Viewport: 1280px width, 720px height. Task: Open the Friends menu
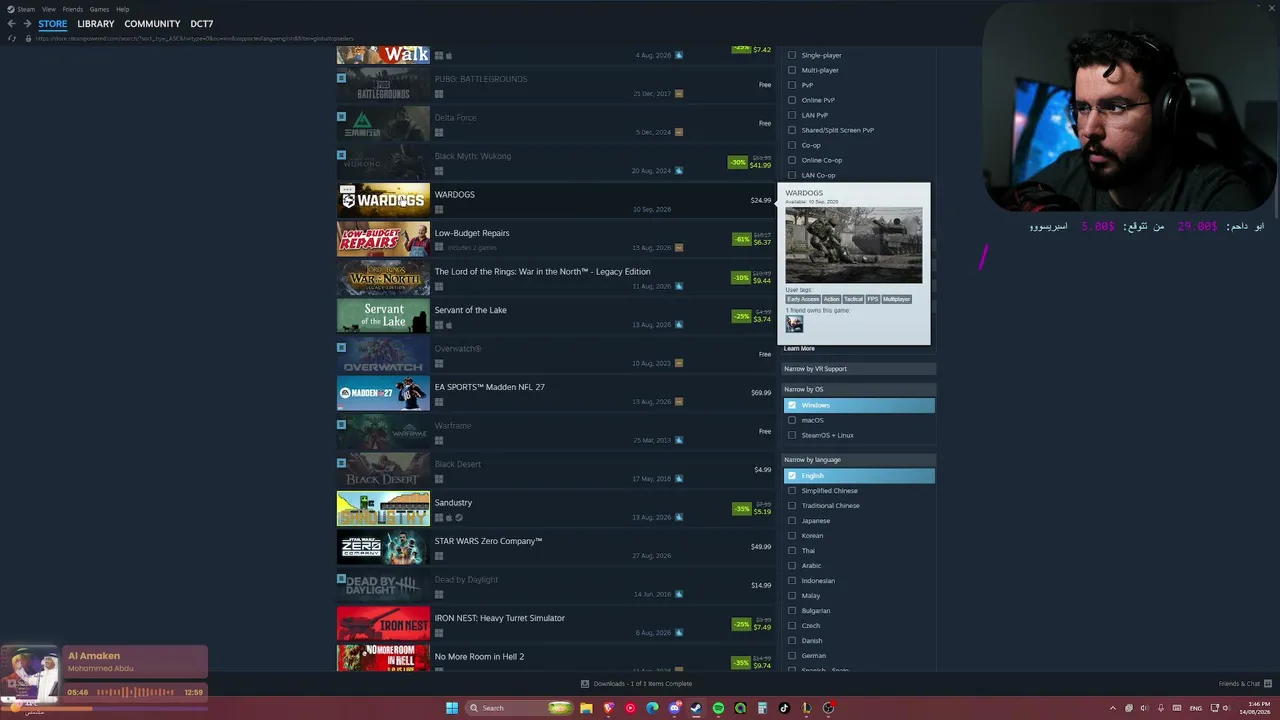(73, 9)
